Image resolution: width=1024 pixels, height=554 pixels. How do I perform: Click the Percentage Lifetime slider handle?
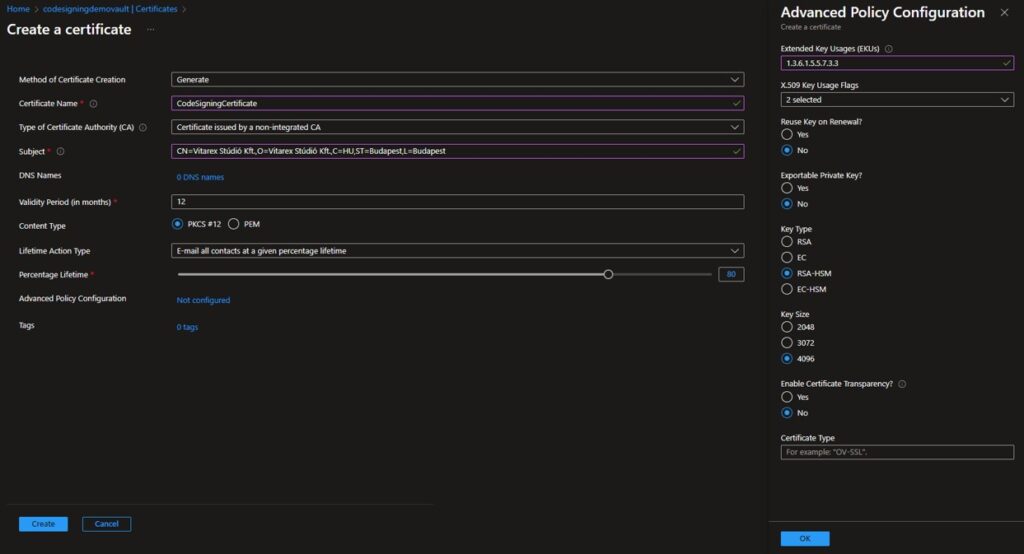(x=608, y=274)
